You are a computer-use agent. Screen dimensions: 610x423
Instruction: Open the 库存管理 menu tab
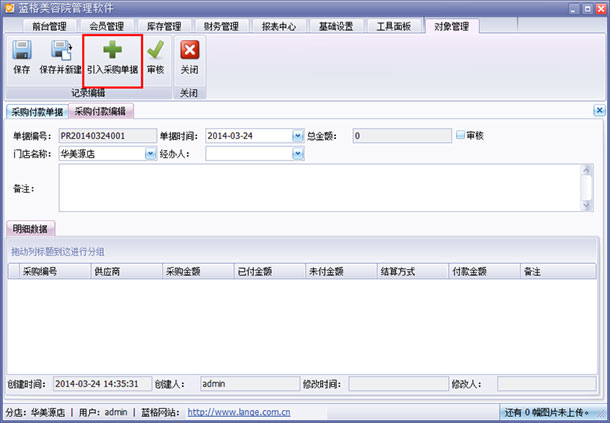tap(164, 26)
